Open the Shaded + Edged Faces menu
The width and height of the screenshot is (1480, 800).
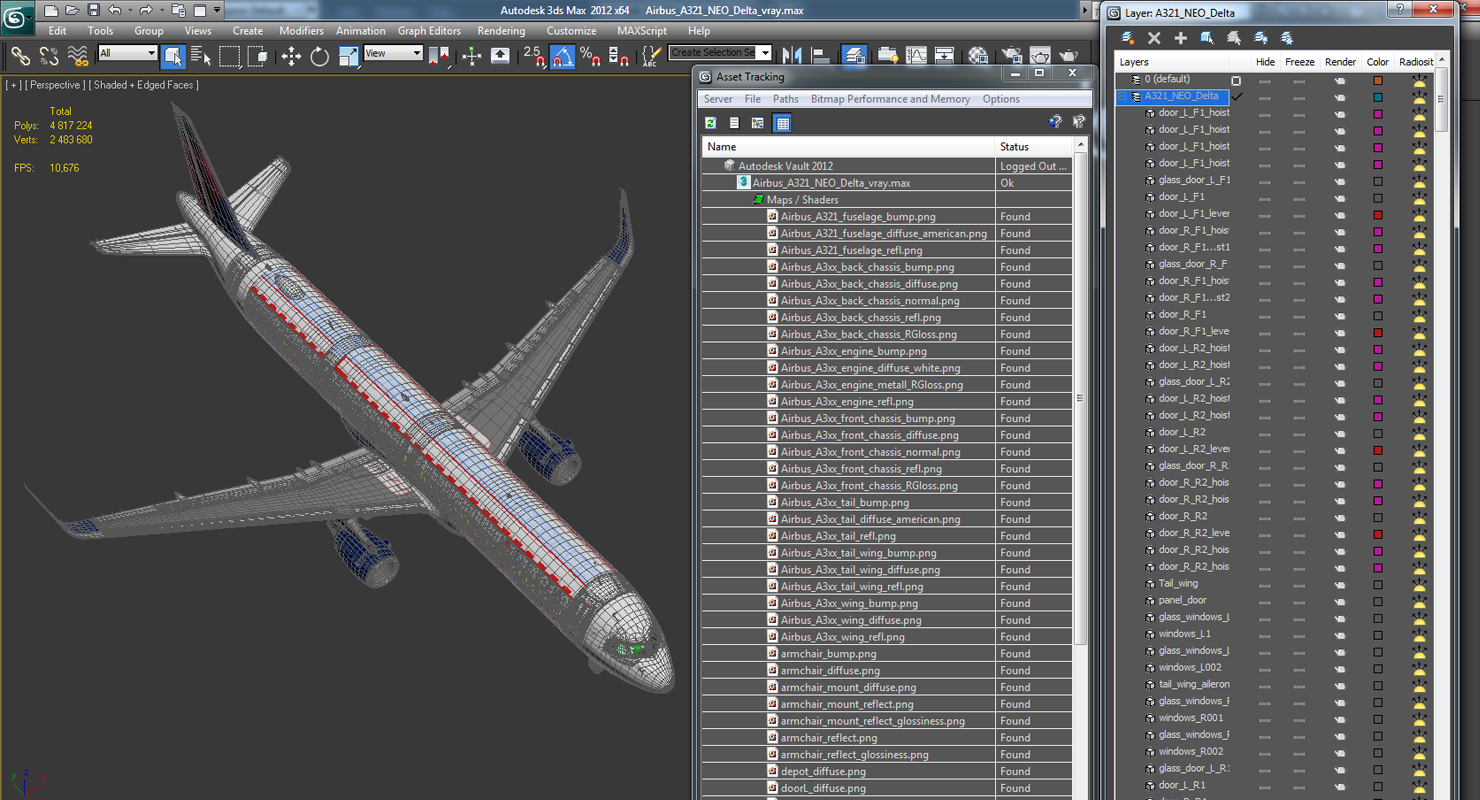pos(144,85)
